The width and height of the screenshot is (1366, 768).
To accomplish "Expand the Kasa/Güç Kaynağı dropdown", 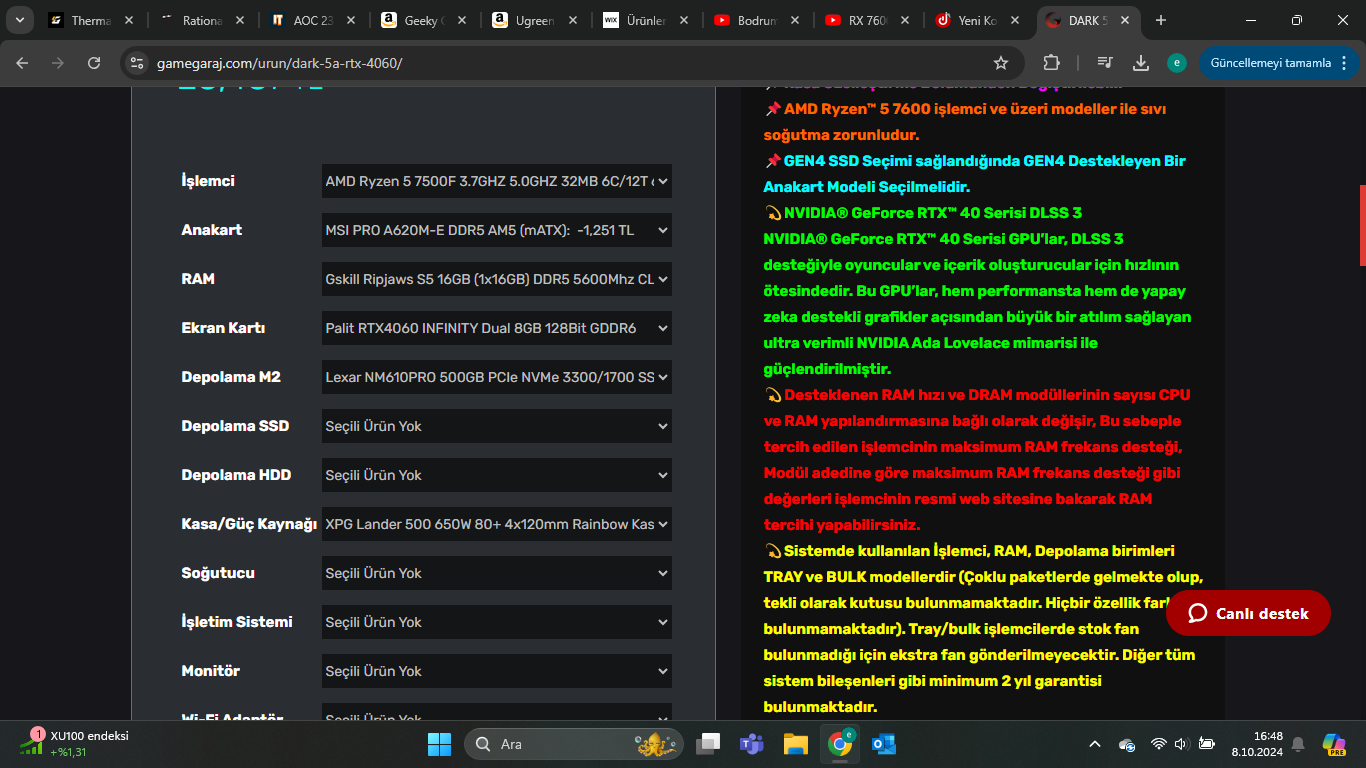I will [497, 524].
